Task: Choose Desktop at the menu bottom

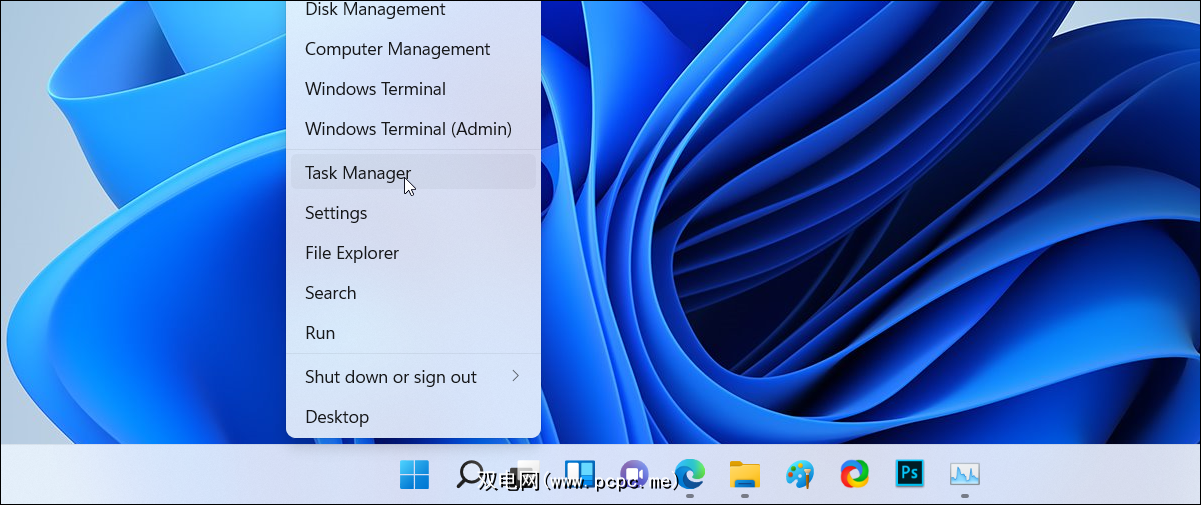Action: click(x=337, y=417)
